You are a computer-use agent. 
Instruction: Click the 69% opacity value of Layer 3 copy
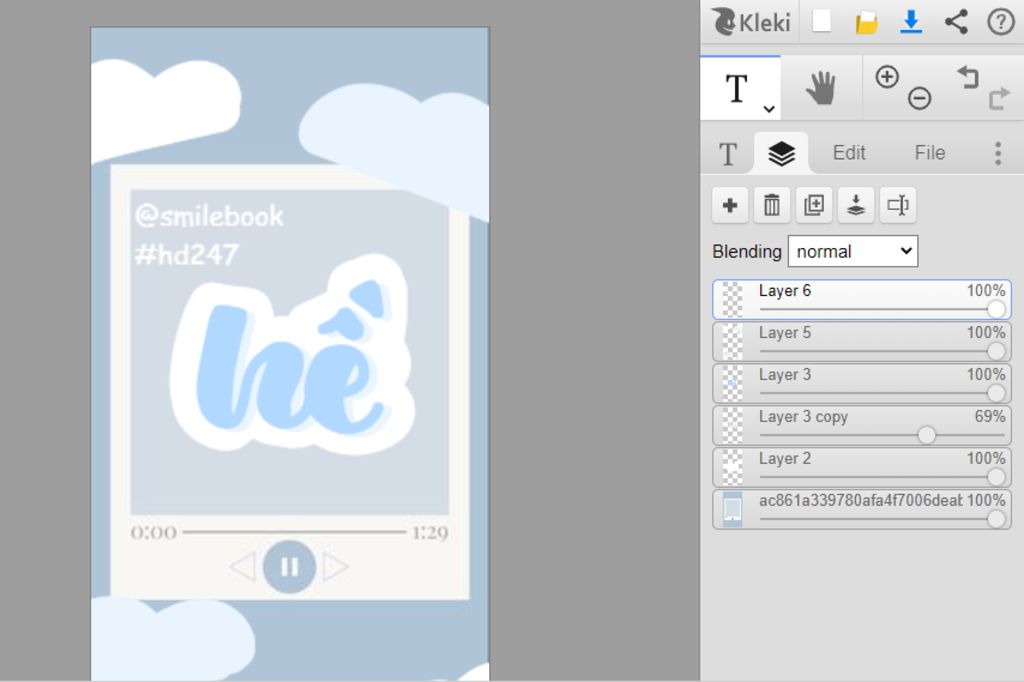989,416
